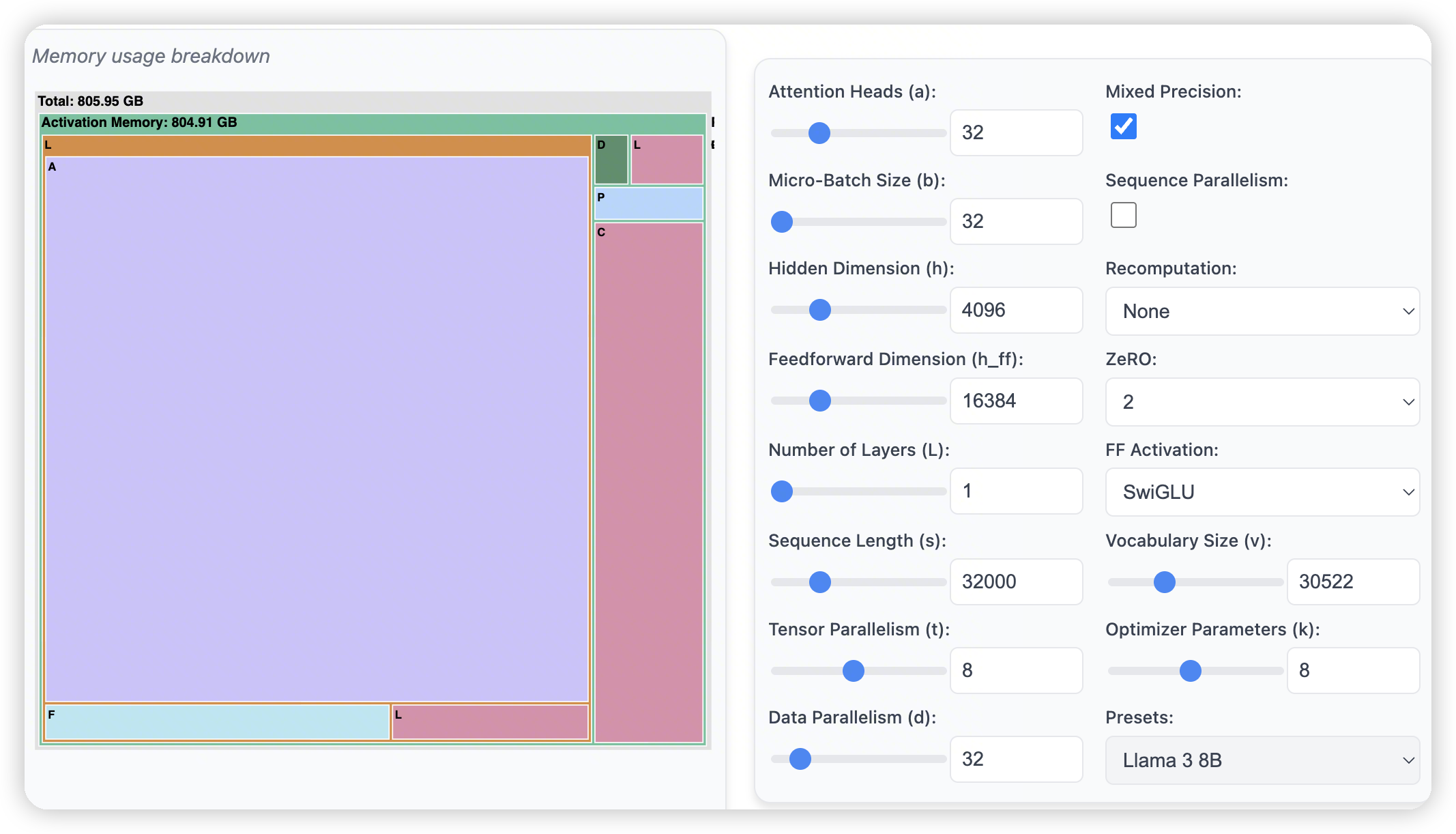Uncheck the Mixed Precision checkbox
This screenshot has width=1456, height=834.
tap(1123, 126)
